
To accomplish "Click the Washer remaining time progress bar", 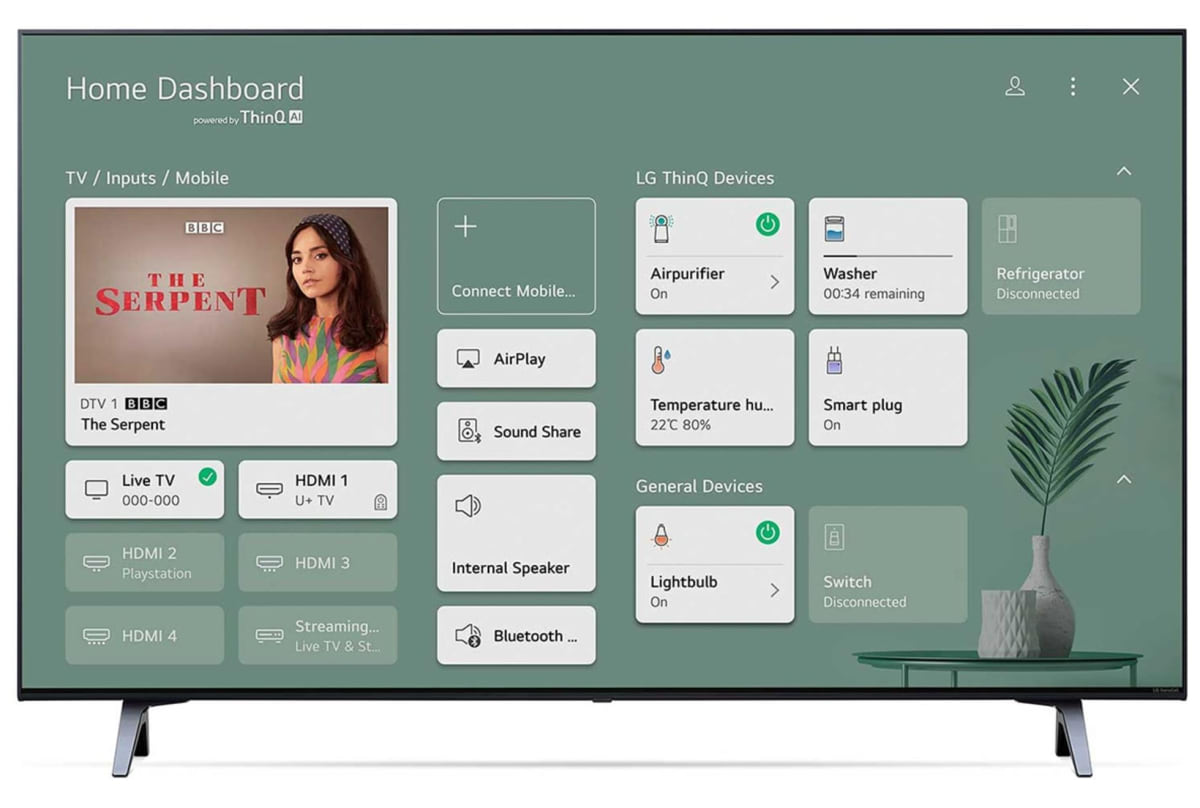I will (888, 256).
